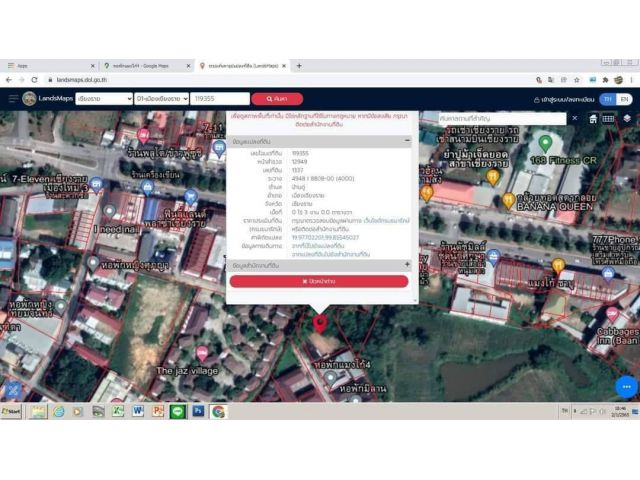Bookmark this page with star icon
This screenshot has height=480, width=640.
coord(577,80)
